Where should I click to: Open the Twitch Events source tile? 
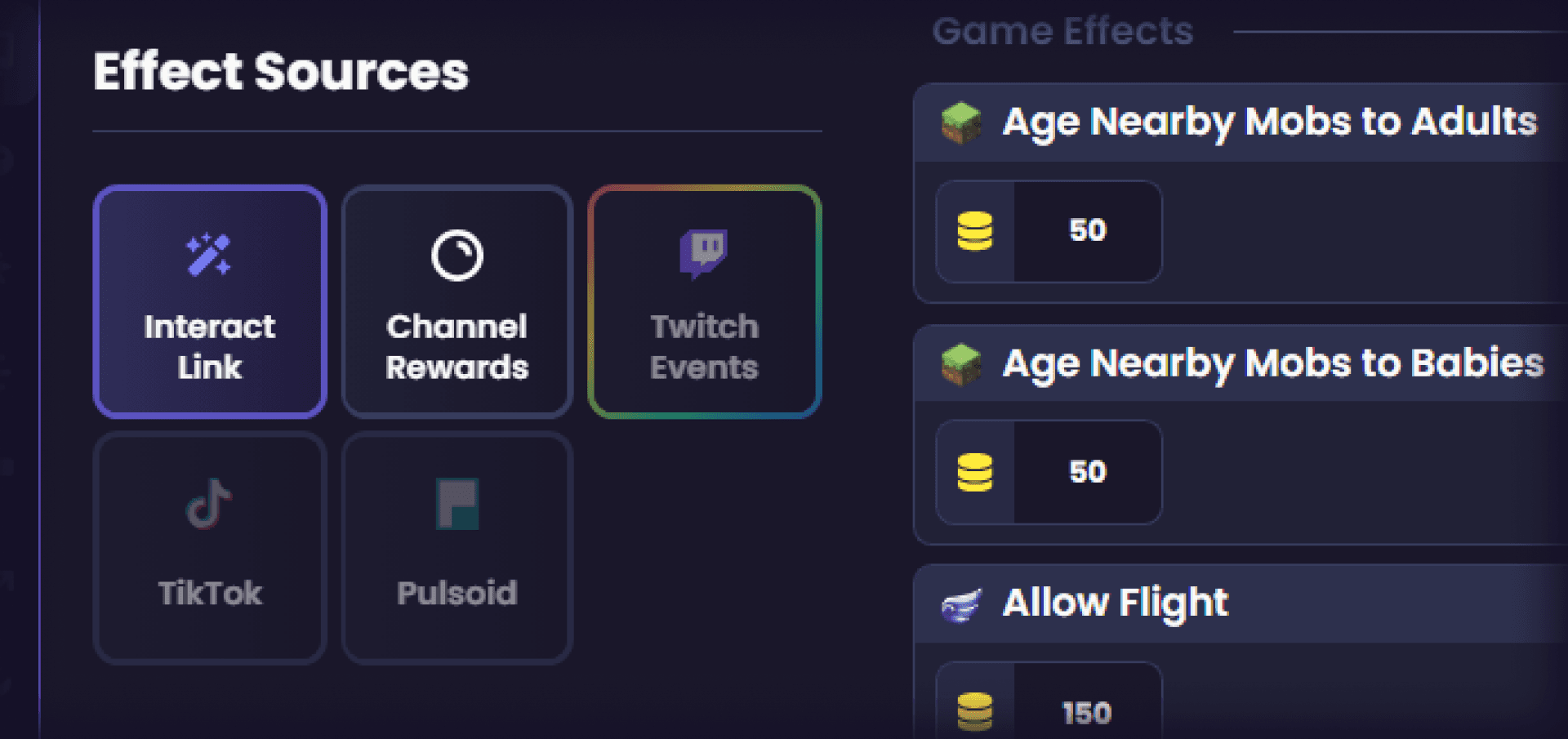coord(704,301)
